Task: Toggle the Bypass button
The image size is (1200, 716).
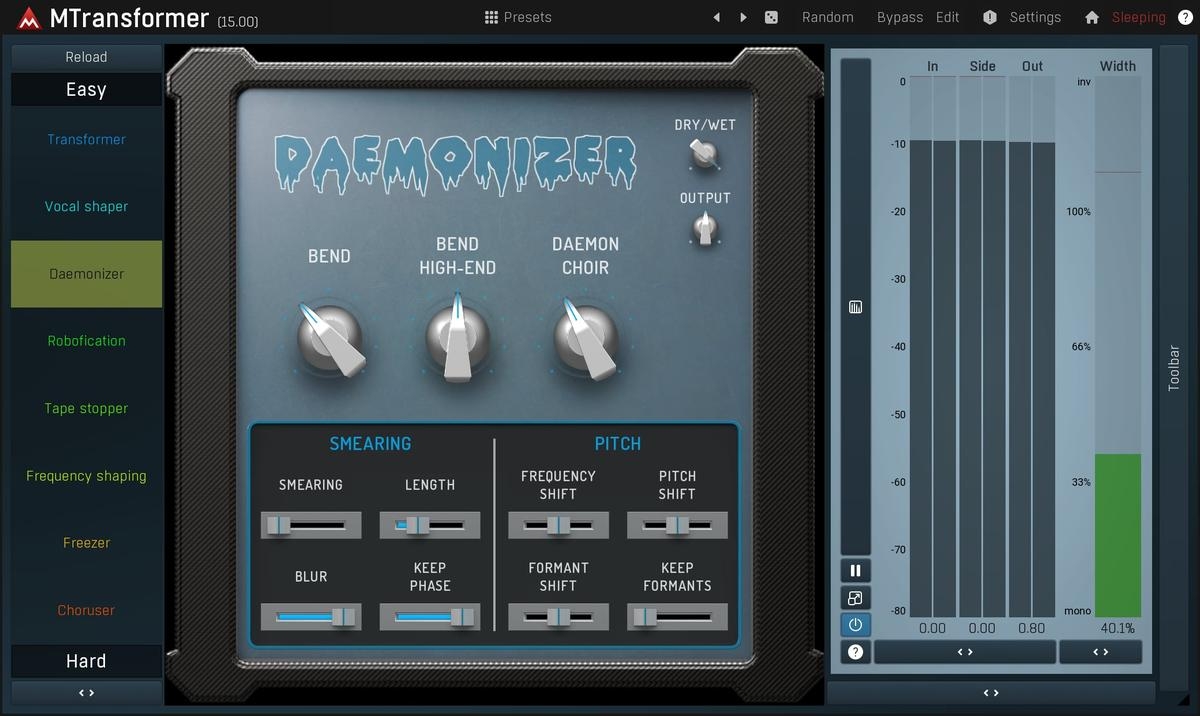Action: click(899, 17)
